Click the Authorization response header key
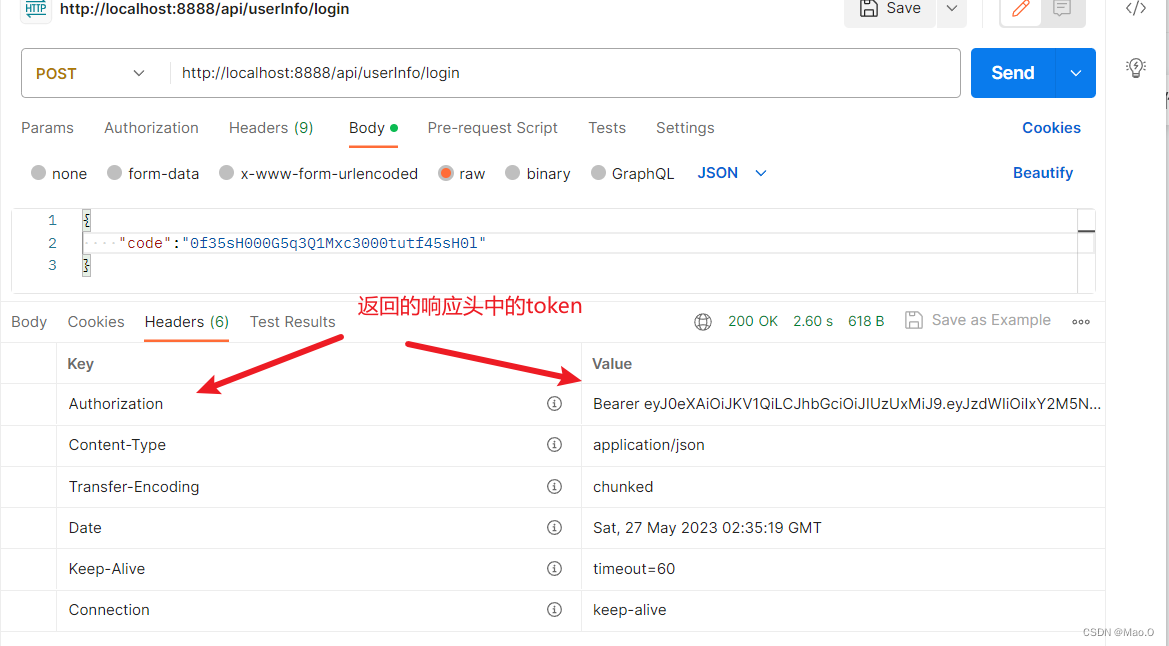 tap(116, 404)
